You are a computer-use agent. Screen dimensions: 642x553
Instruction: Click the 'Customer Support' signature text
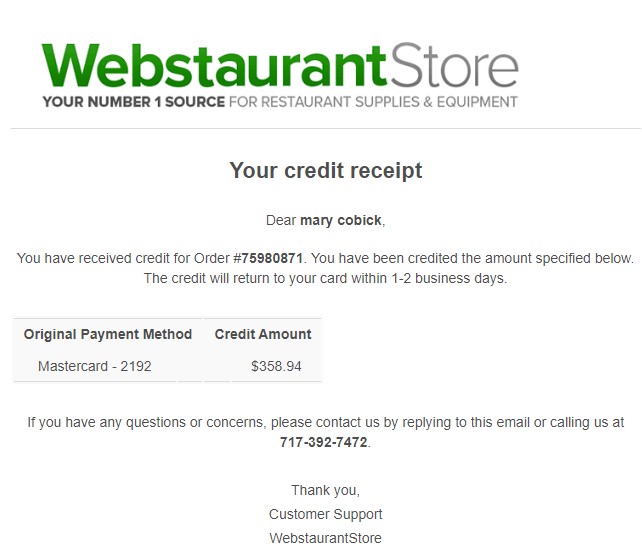click(326, 514)
